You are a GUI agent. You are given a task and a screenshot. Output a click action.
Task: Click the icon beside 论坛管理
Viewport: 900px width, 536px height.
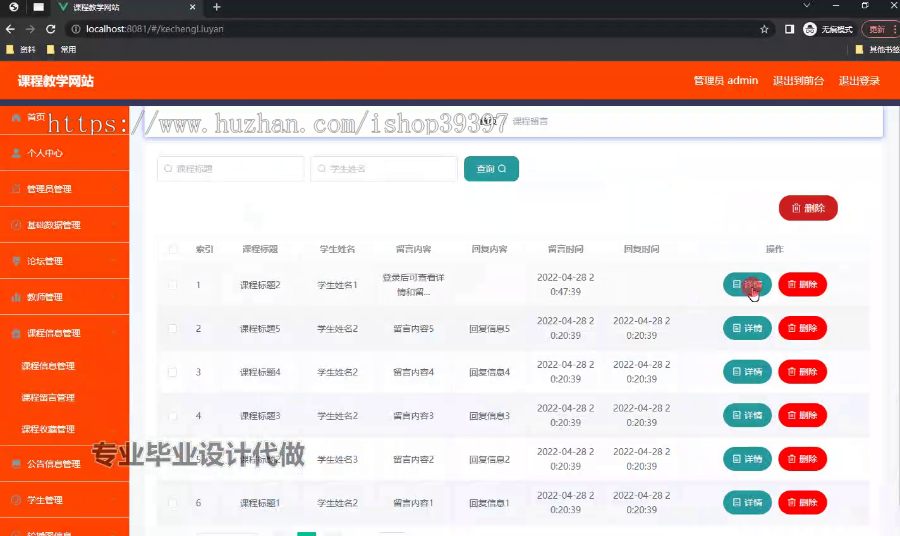point(16,261)
